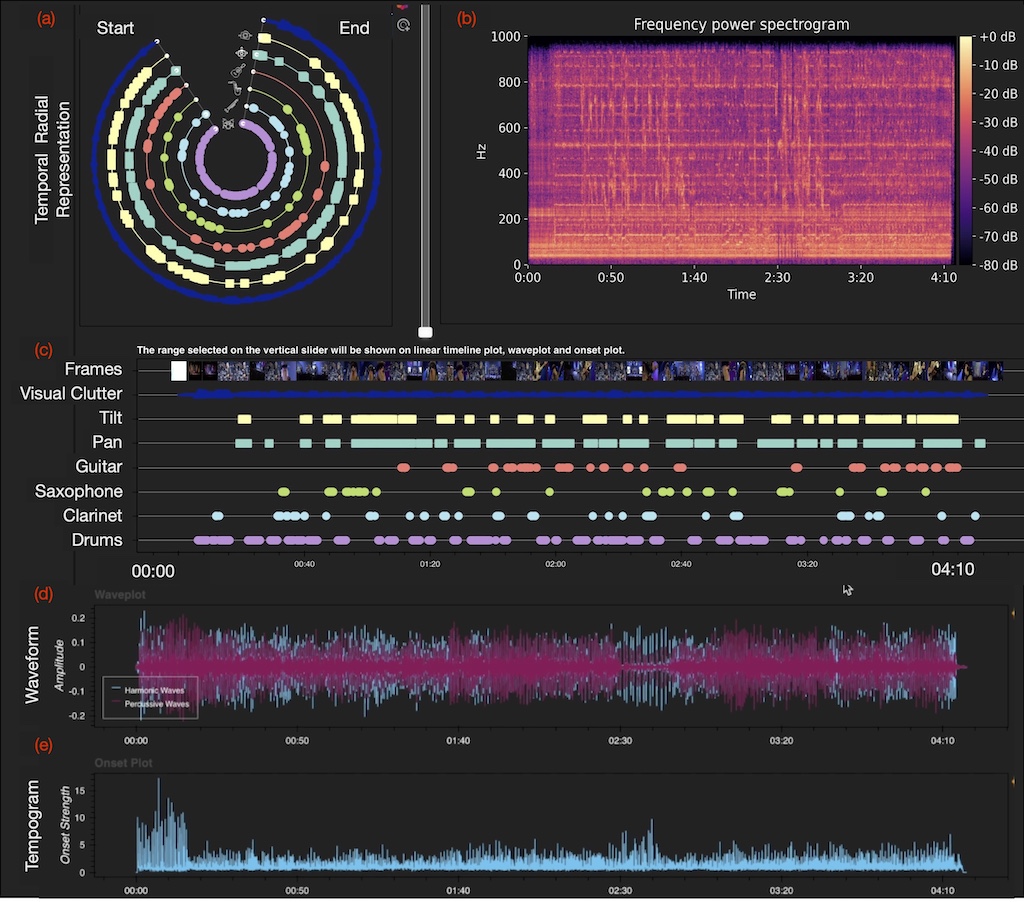Click the first Clarinet marker on timeline

217,516
